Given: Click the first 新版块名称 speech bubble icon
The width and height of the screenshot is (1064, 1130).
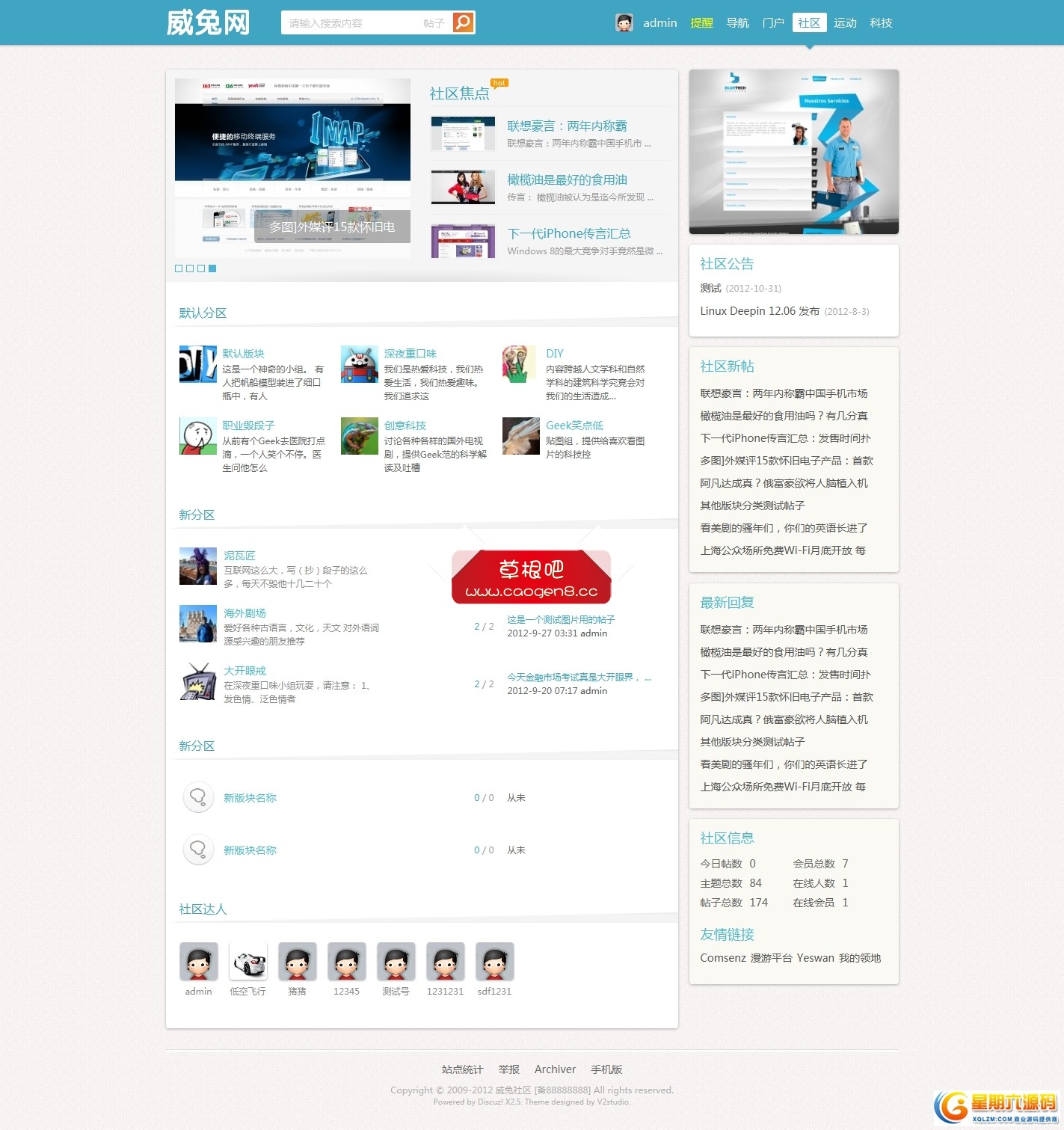Looking at the screenshot, I should tap(198, 797).
